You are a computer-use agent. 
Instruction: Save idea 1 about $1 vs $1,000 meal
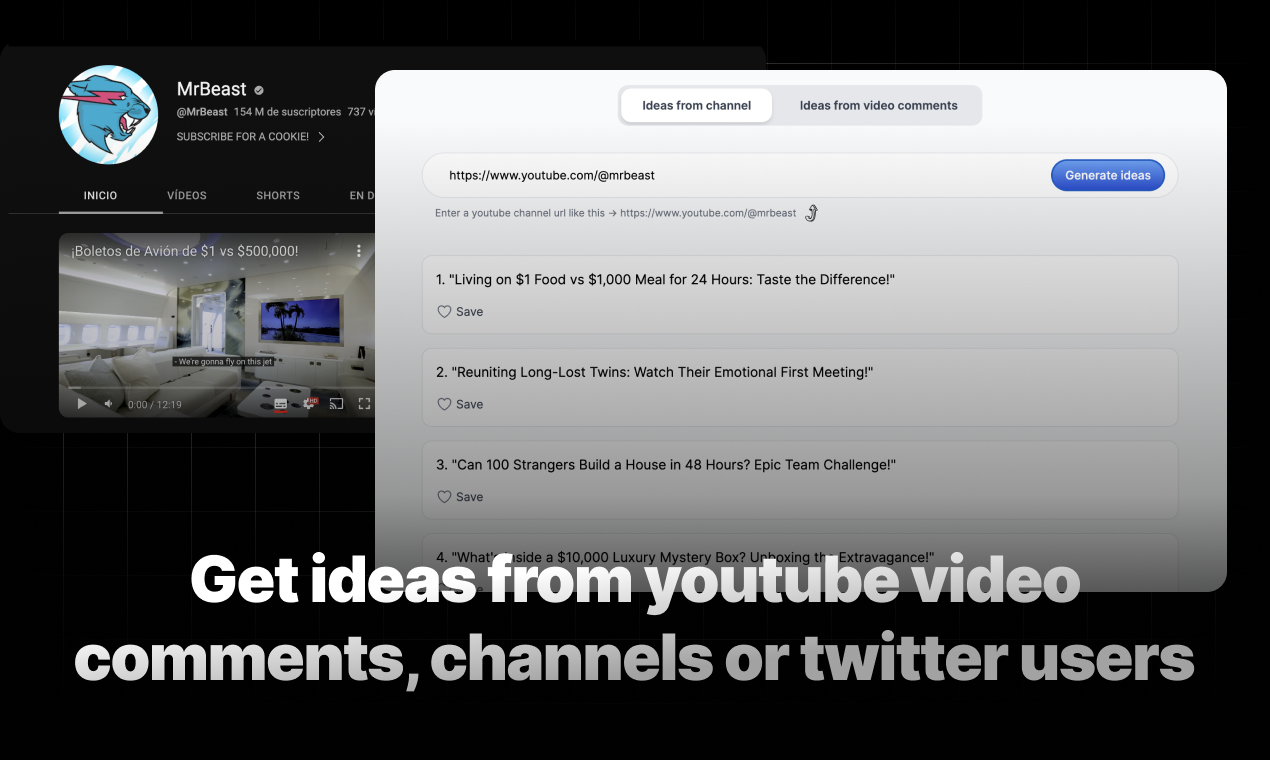click(x=460, y=312)
